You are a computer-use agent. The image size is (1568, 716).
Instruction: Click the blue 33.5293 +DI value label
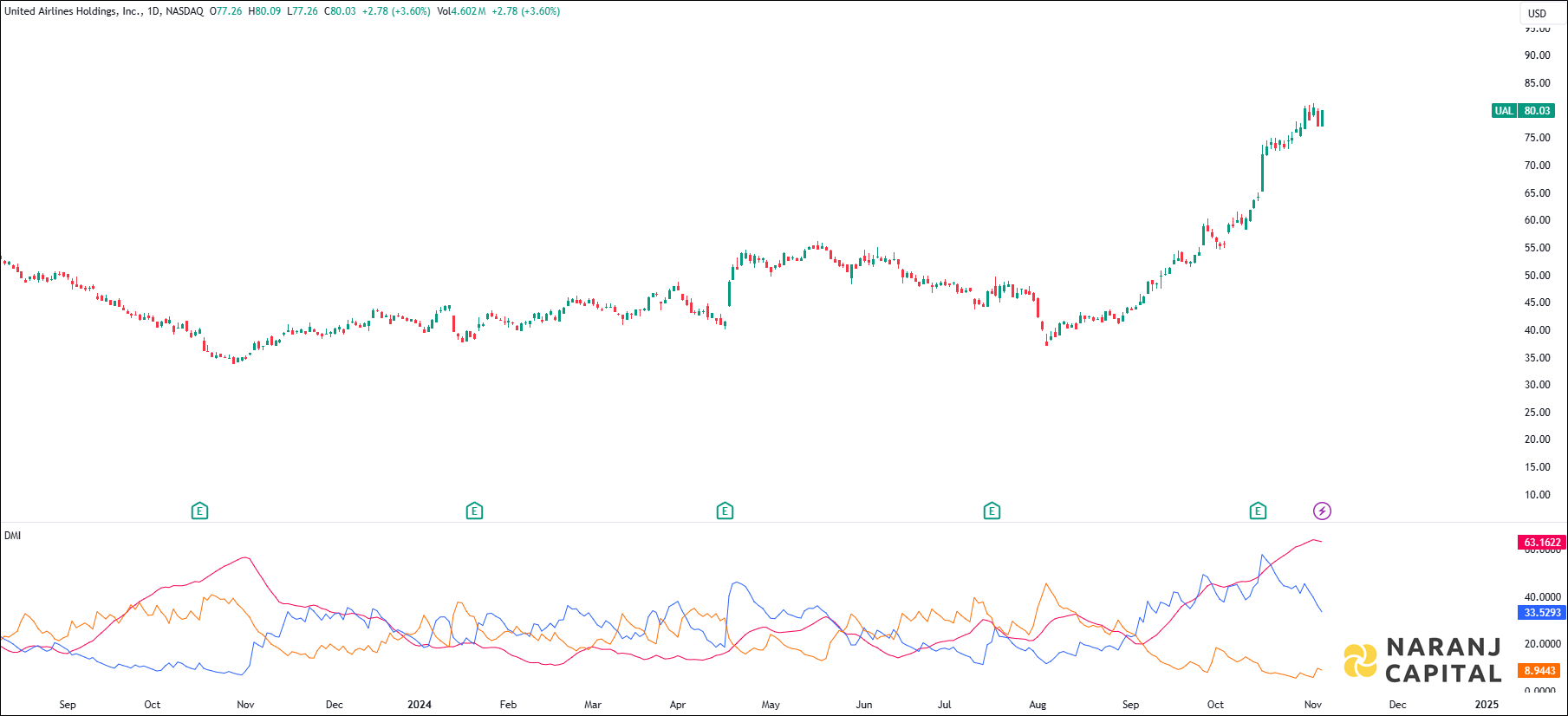tap(1543, 613)
